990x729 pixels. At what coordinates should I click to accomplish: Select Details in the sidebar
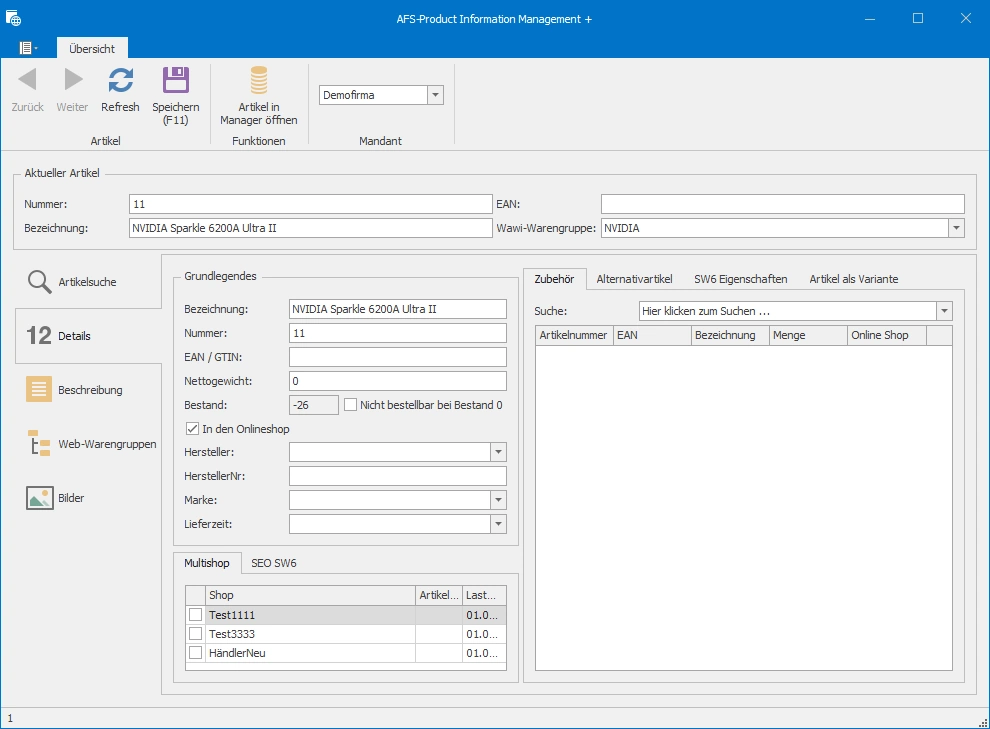pos(88,336)
